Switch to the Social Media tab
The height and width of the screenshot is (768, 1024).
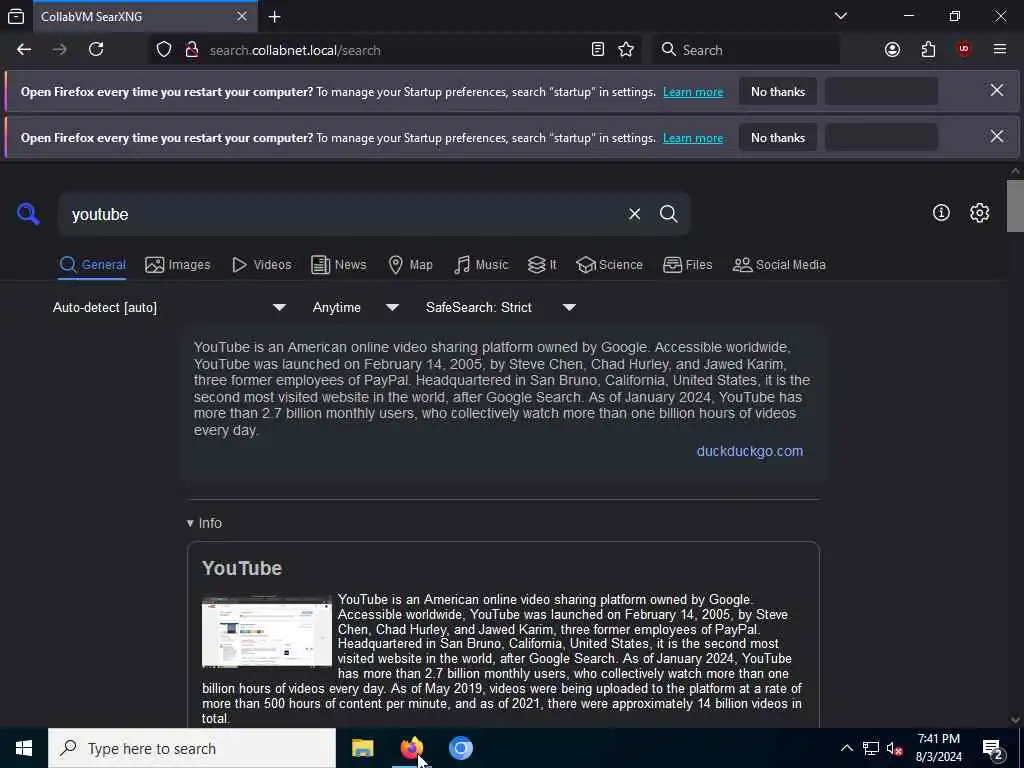coord(779,264)
